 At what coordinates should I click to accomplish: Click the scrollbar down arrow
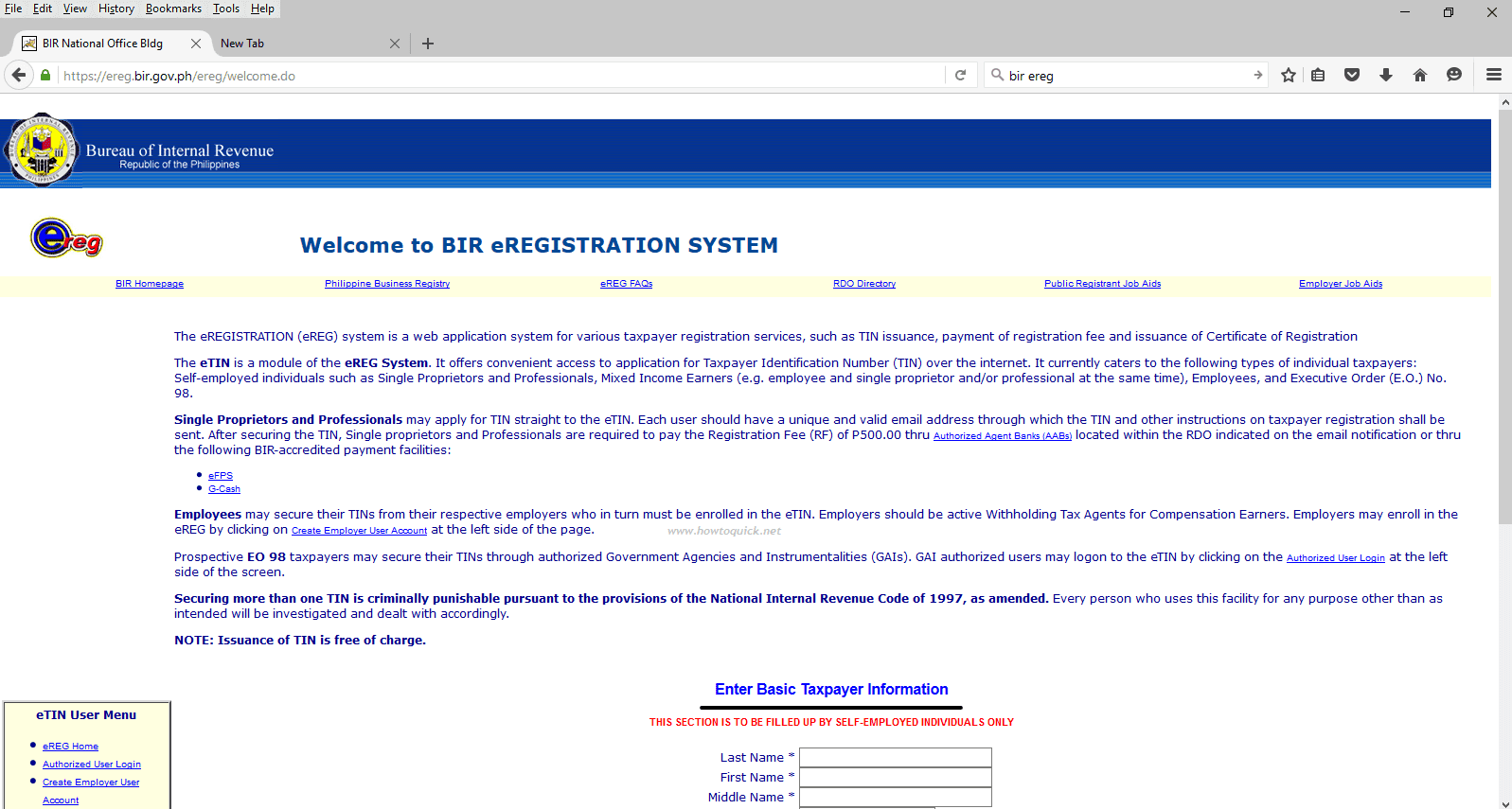pyautogui.click(x=1505, y=803)
